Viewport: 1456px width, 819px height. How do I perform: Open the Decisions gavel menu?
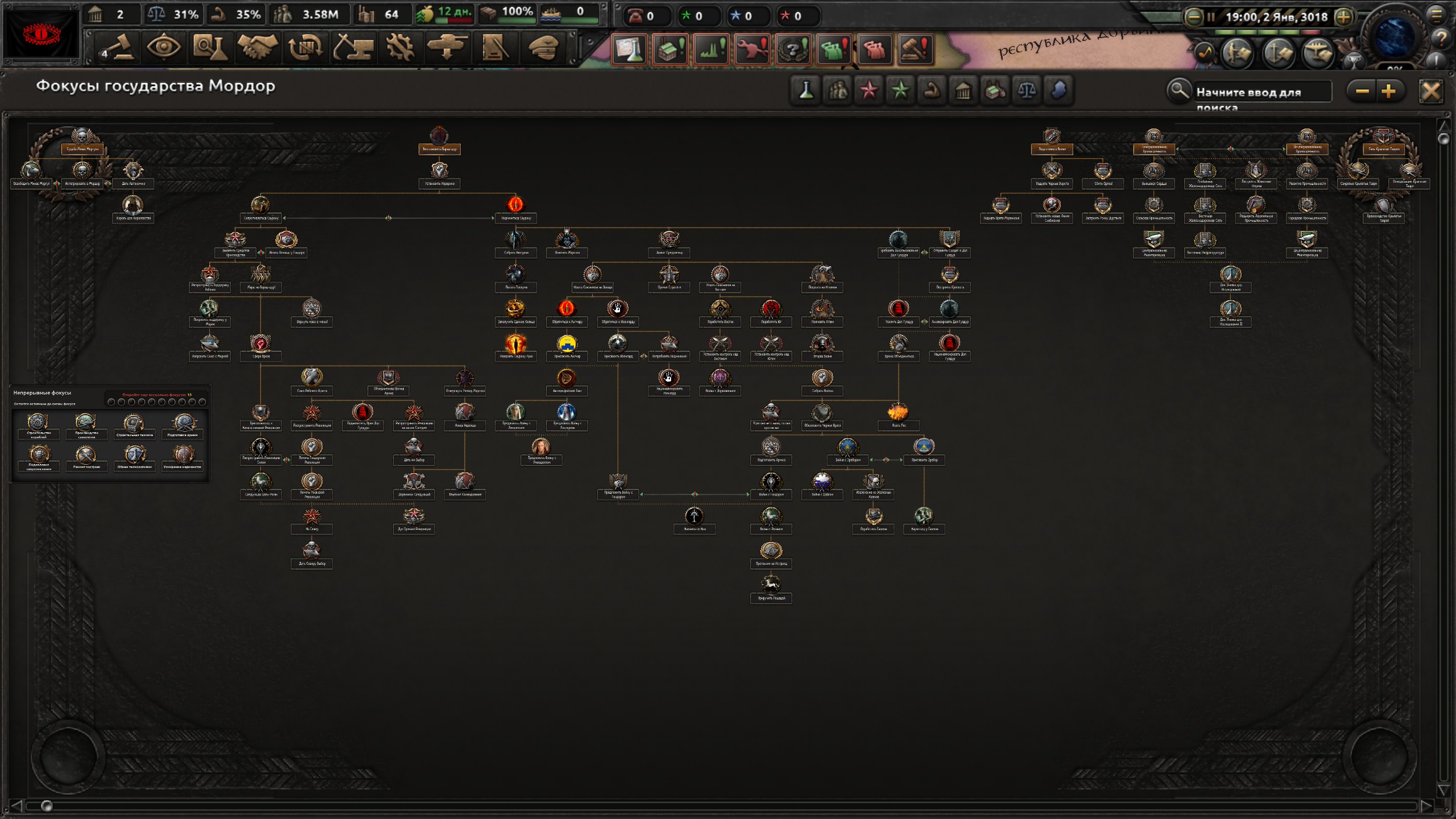118,47
